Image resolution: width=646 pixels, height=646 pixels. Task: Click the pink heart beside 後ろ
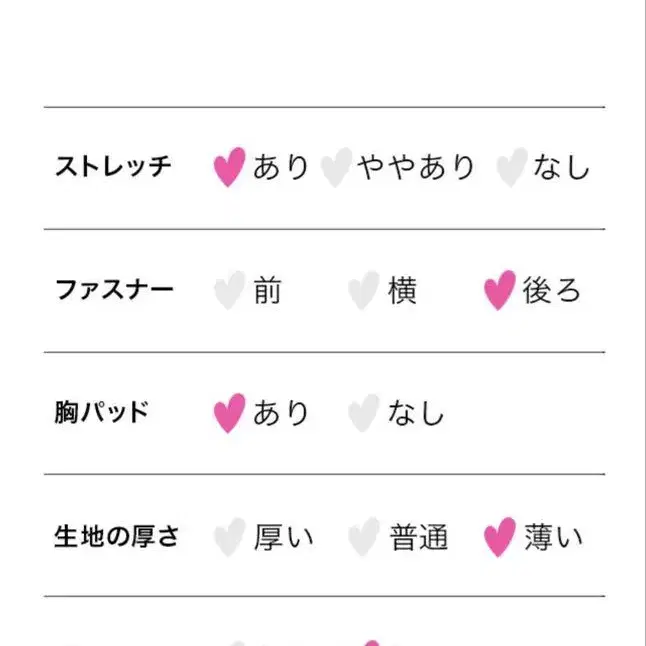point(499,290)
